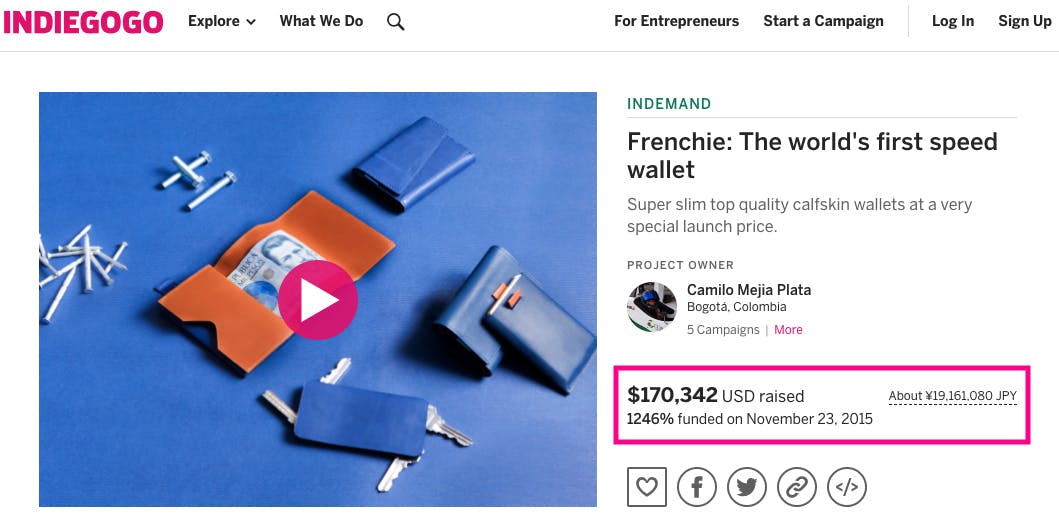Viewport: 1059px width, 514px height.
Task: Share campaign on Twitter
Action: [x=747, y=487]
